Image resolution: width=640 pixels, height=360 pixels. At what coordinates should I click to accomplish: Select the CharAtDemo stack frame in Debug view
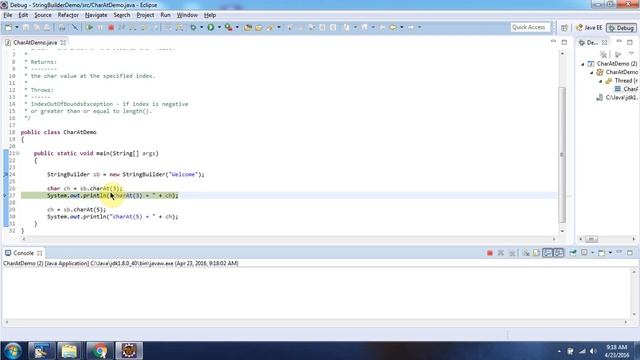[x=626, y=89]
